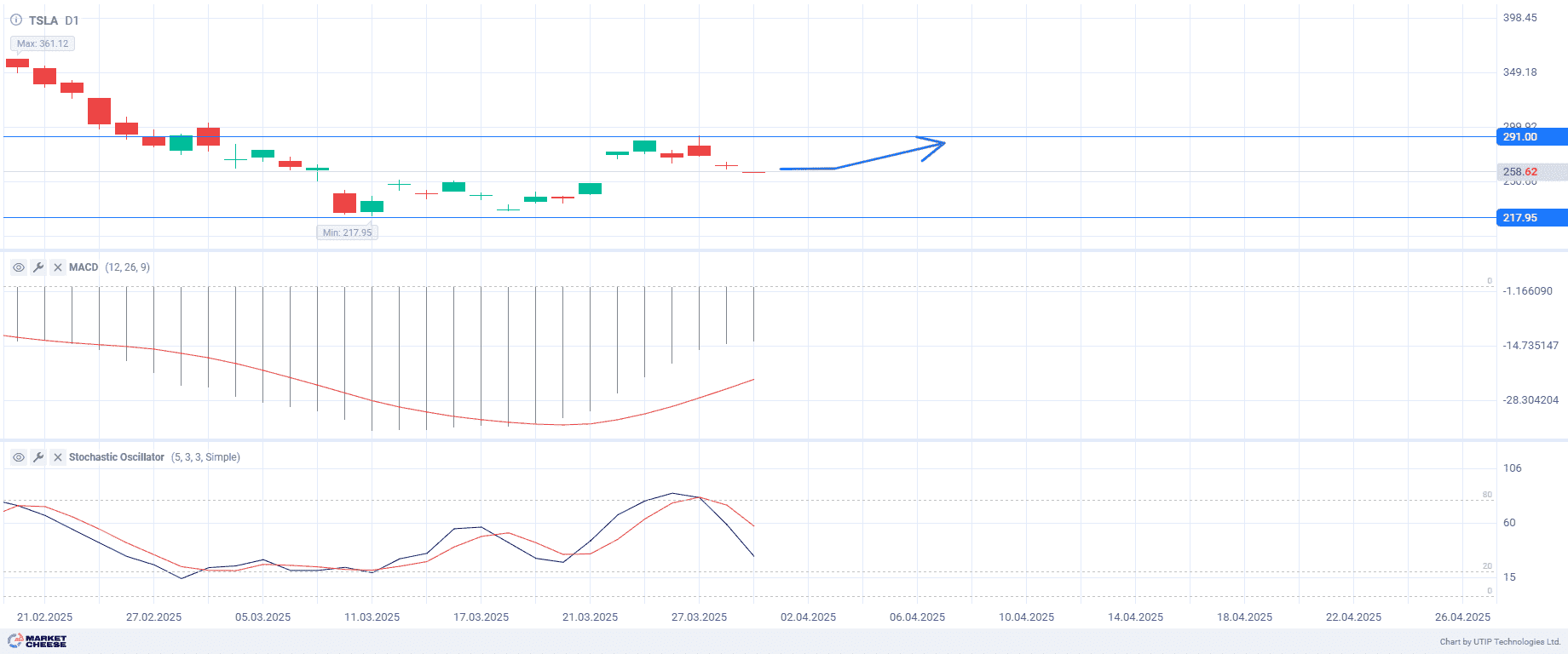Click the 02.04.2025 date label

[809, 617]
